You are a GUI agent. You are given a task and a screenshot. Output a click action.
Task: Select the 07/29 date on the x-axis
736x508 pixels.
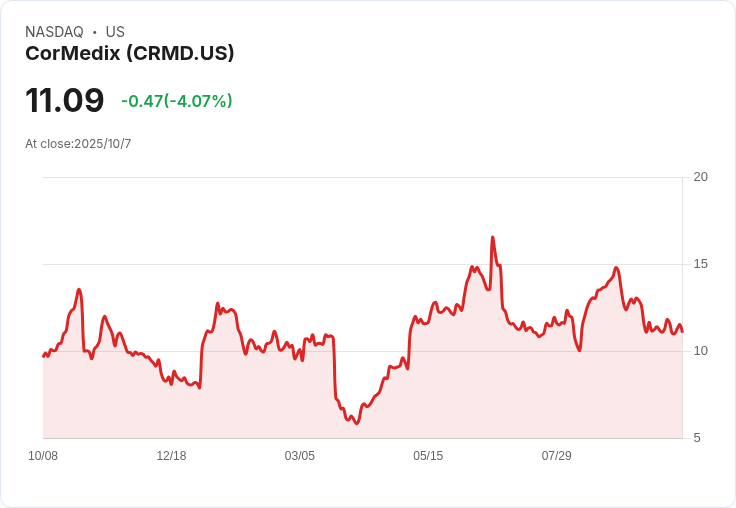pyautogui.click(x=556, y=456)
